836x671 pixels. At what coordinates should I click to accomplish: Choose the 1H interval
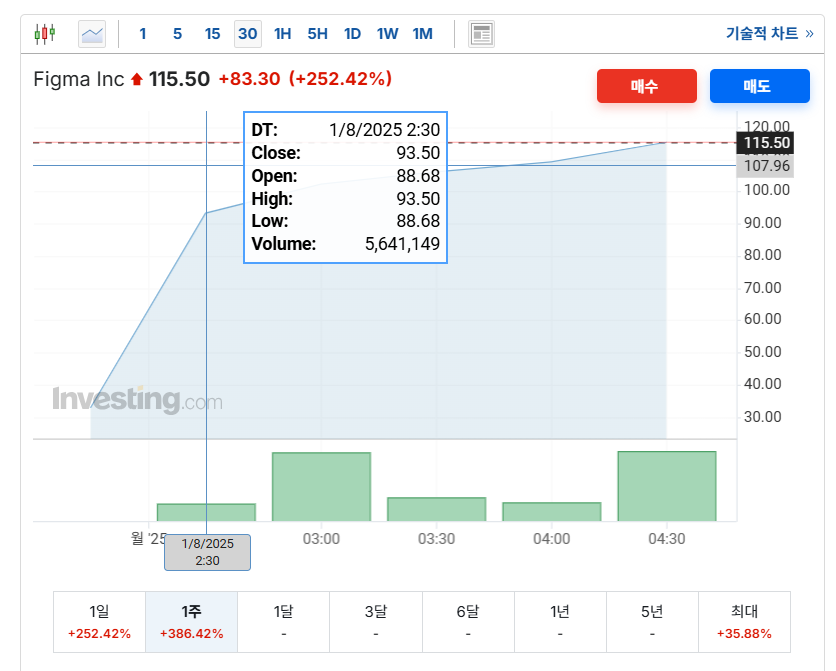[283, 34]
